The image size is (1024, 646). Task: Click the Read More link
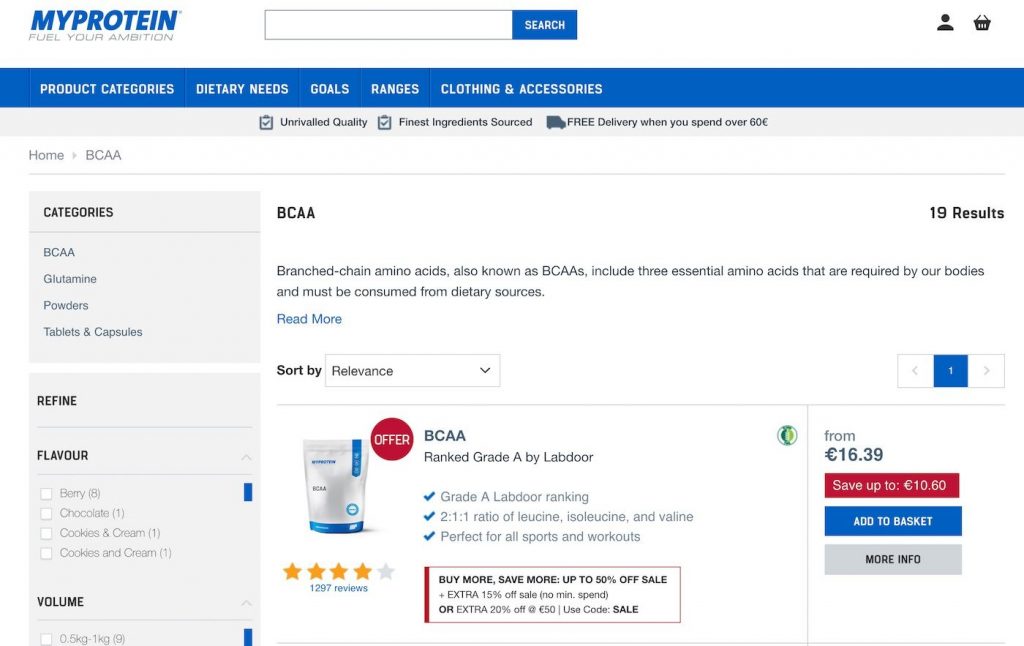pos(309,319)
